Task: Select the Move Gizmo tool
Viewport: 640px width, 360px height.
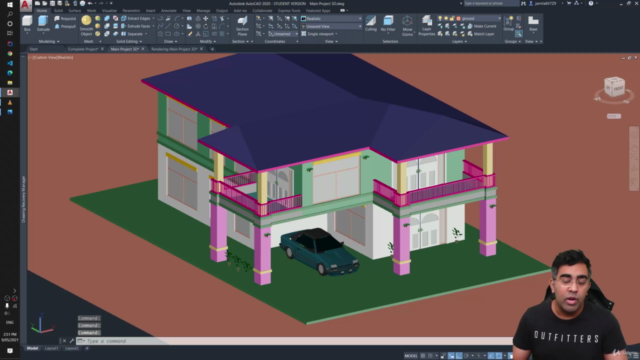Action: tap(407, 26)
